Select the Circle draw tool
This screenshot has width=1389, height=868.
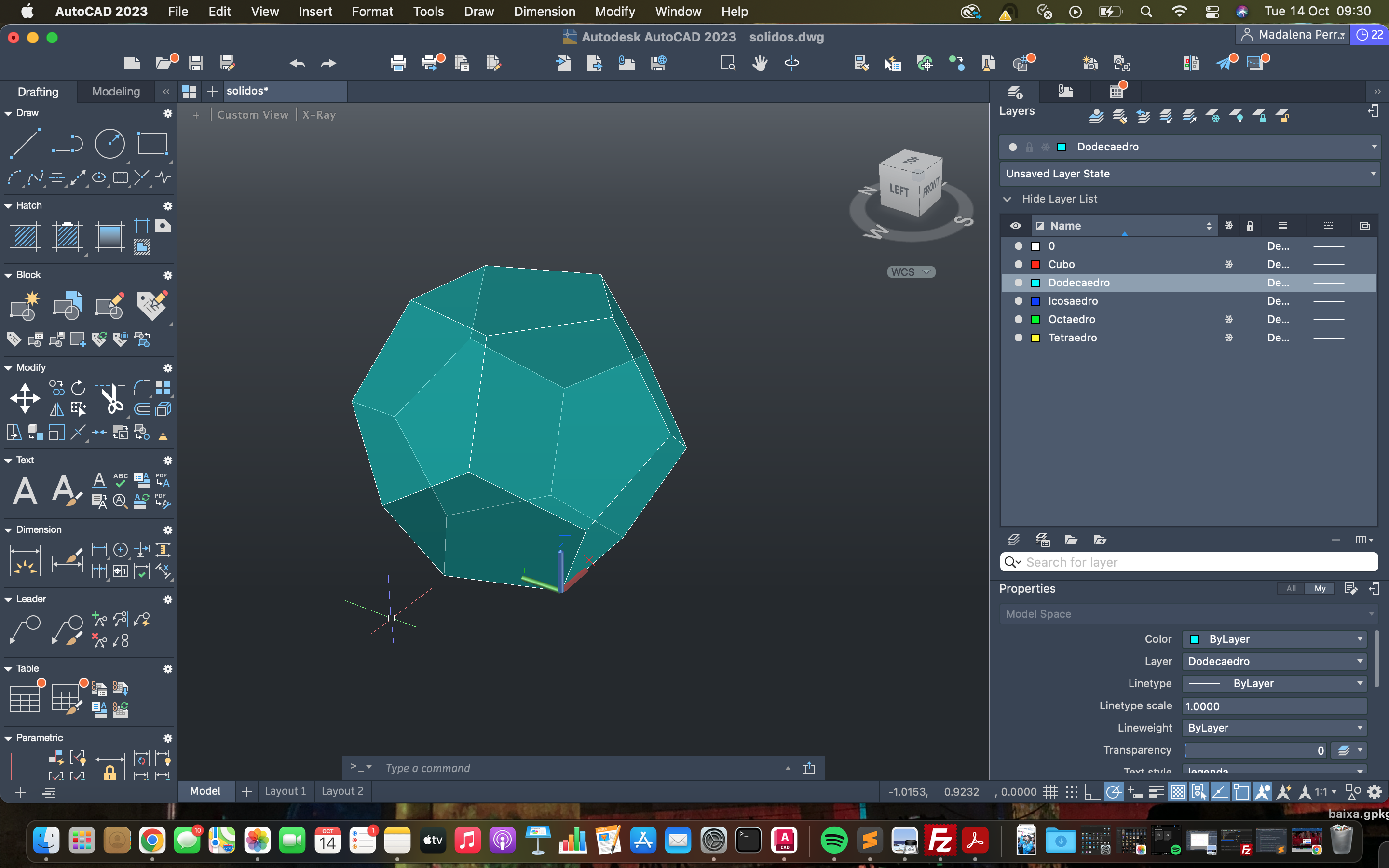coord(109,144)
